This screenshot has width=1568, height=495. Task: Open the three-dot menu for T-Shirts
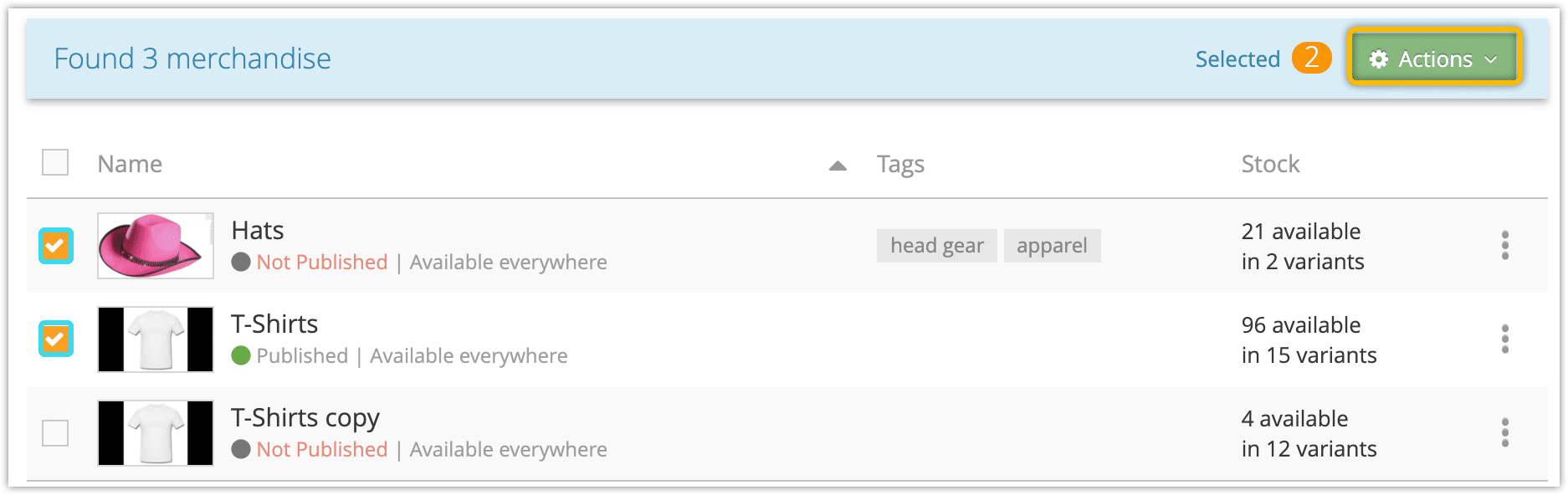coord(1504,339)
